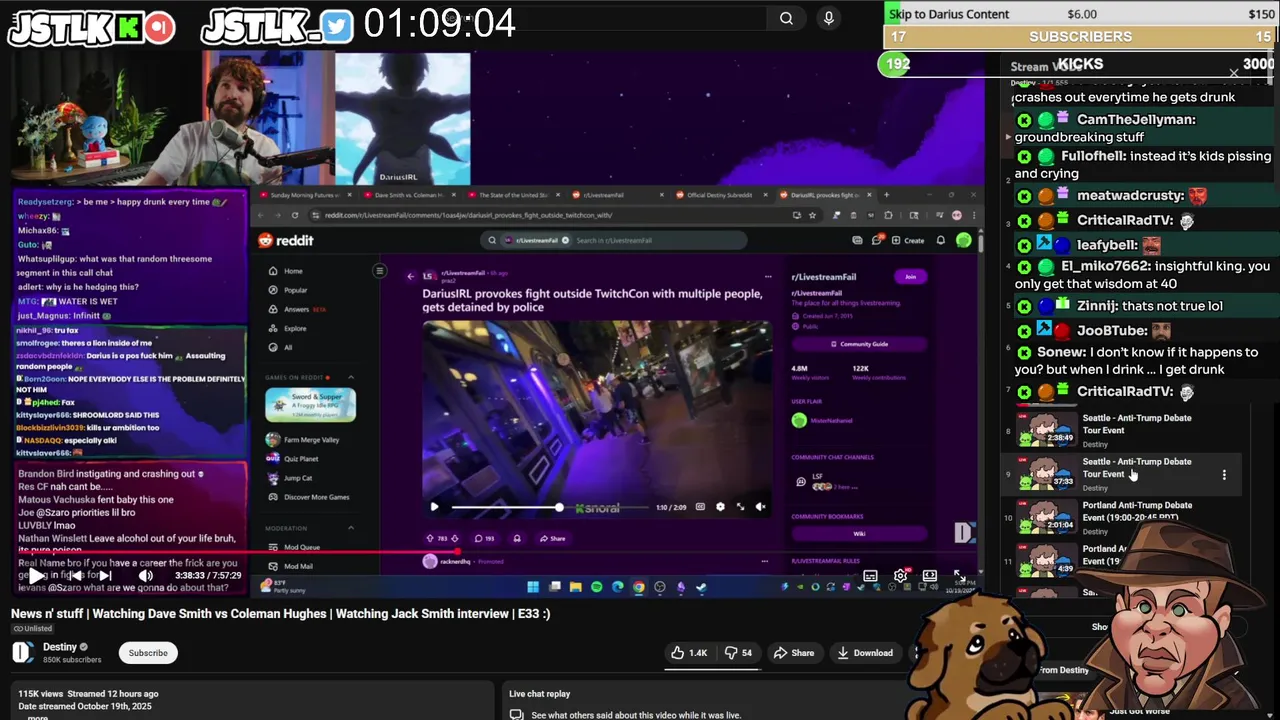
Task: Enter fullscreen on the YouTube player
Action: tap(960, 575)
